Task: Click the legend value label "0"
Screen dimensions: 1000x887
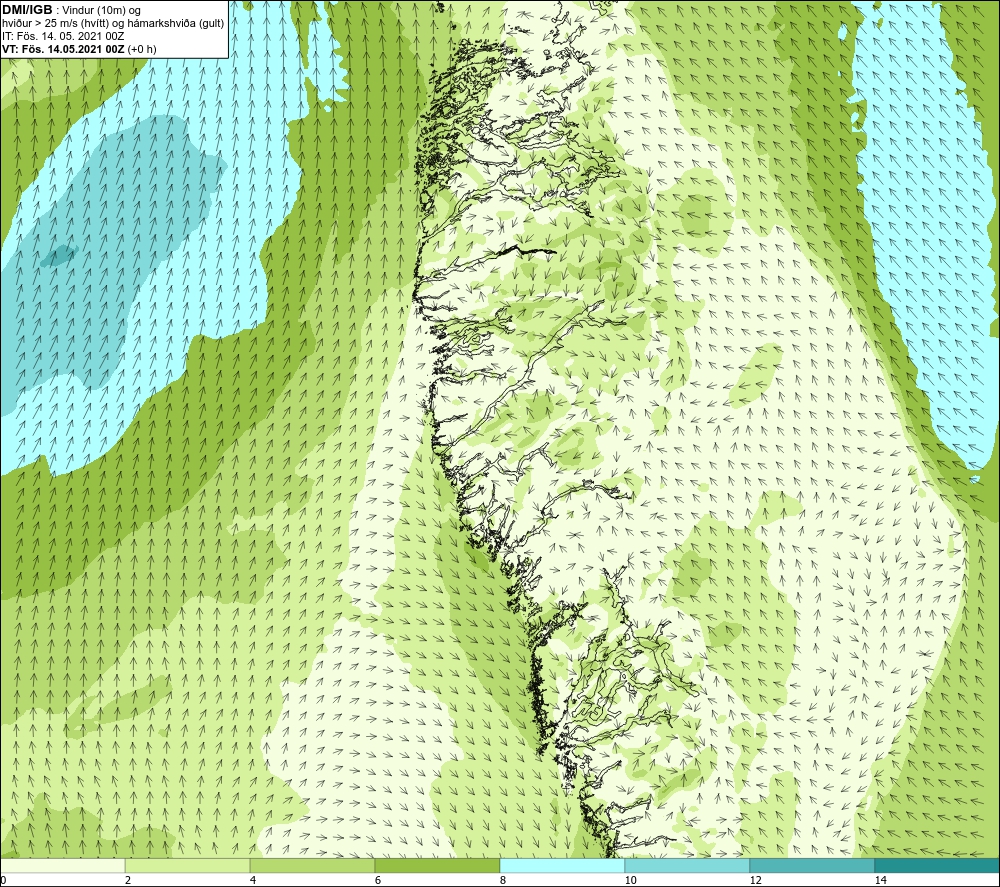Action: point(3,881)
